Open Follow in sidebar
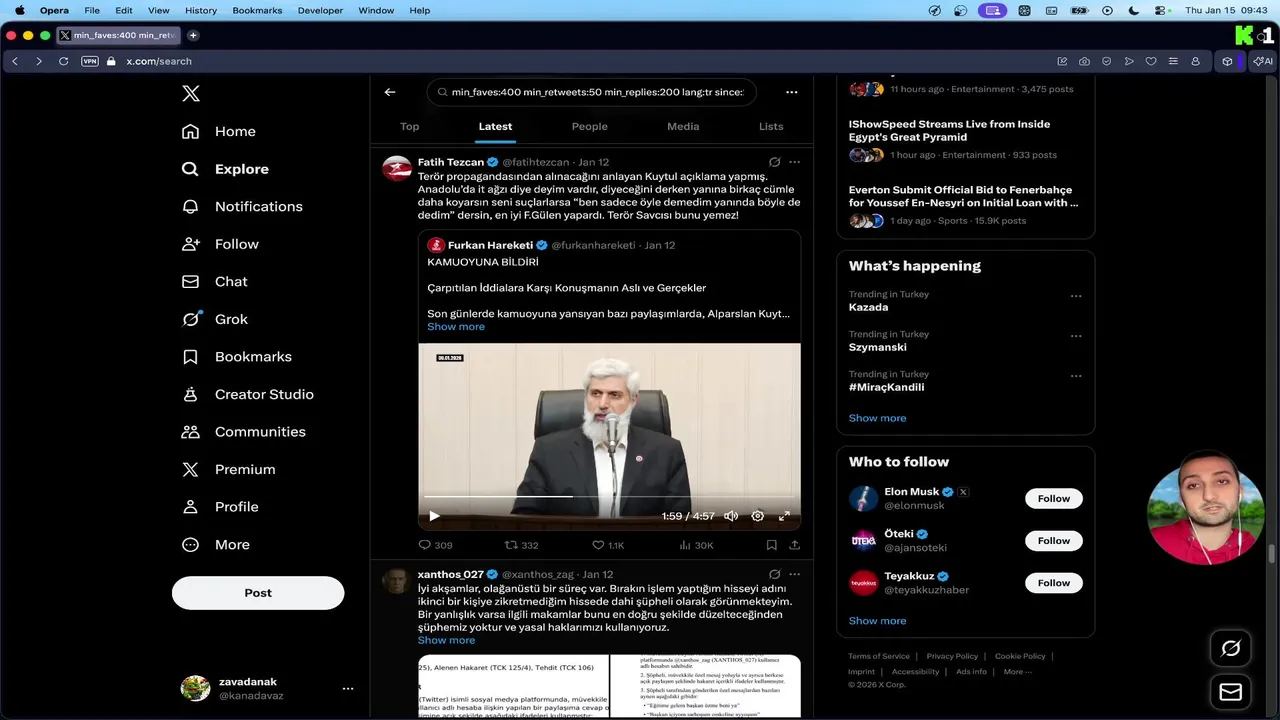The image size is (1280, 720). (221, 244)
